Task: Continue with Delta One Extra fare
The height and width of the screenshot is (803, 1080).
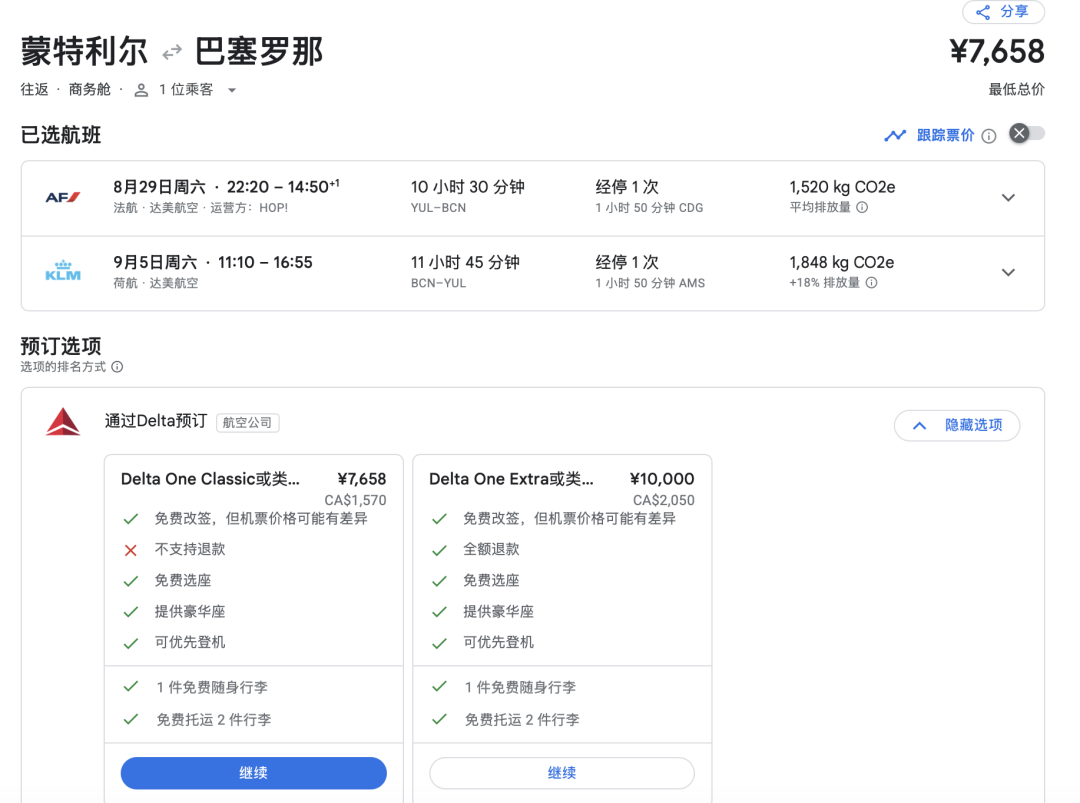Action: click(561, 773)
